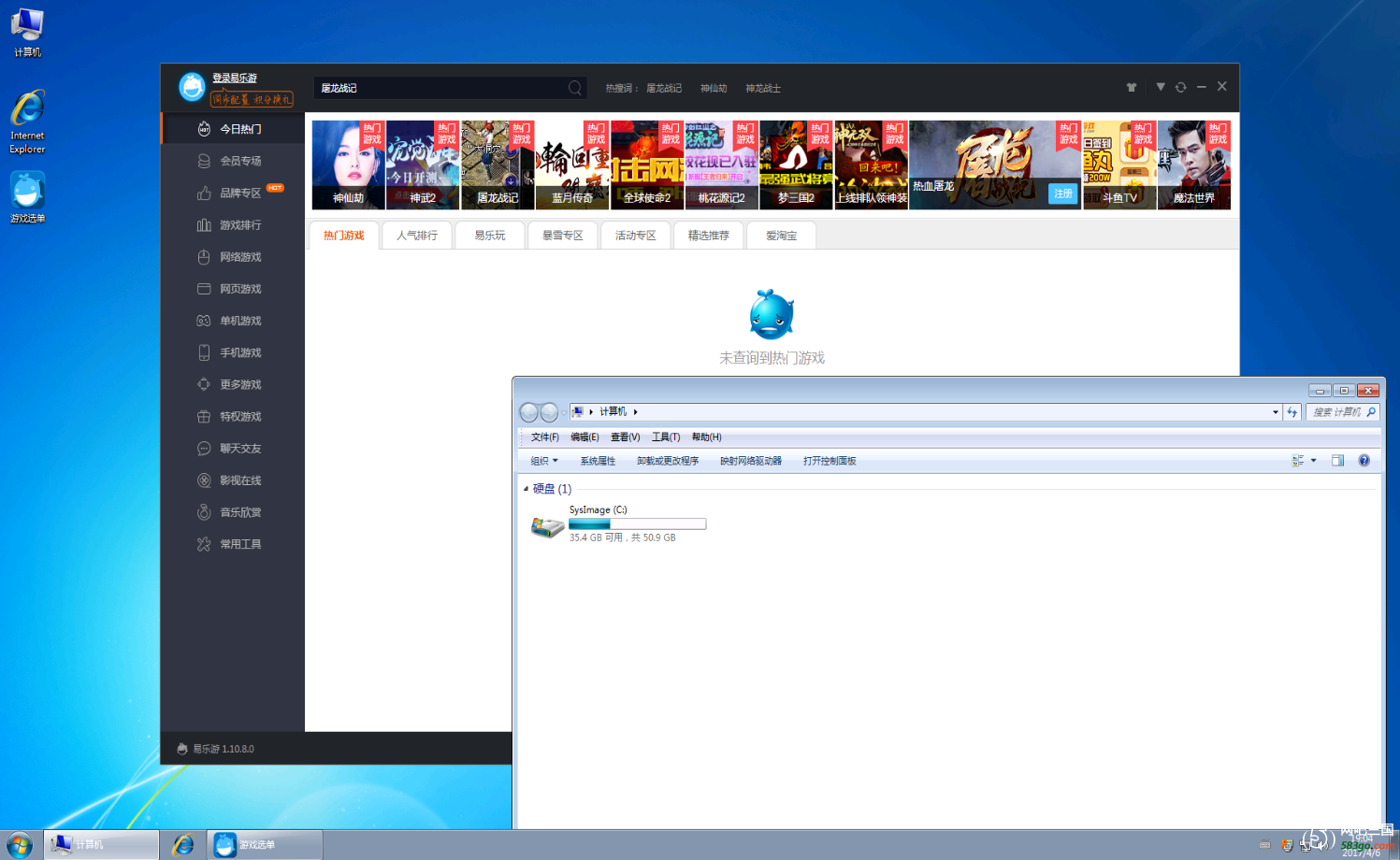Open the recent pages dropdown beside forward button
This screenshot has height=860, width=1400.
pyautogui.click(x=564, y=412)
